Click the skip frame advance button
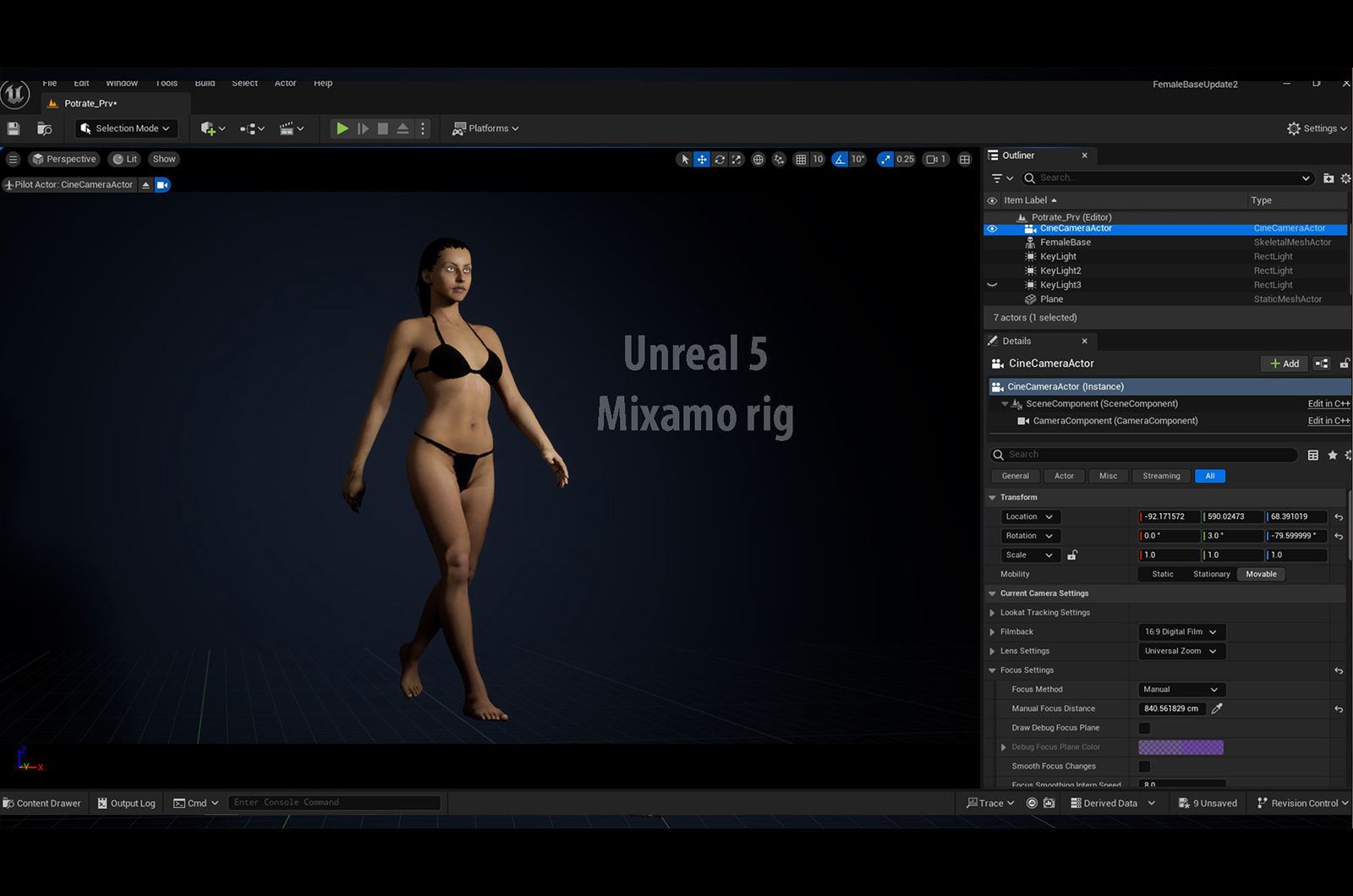1353x896 pixels. [x=363, y=128]
